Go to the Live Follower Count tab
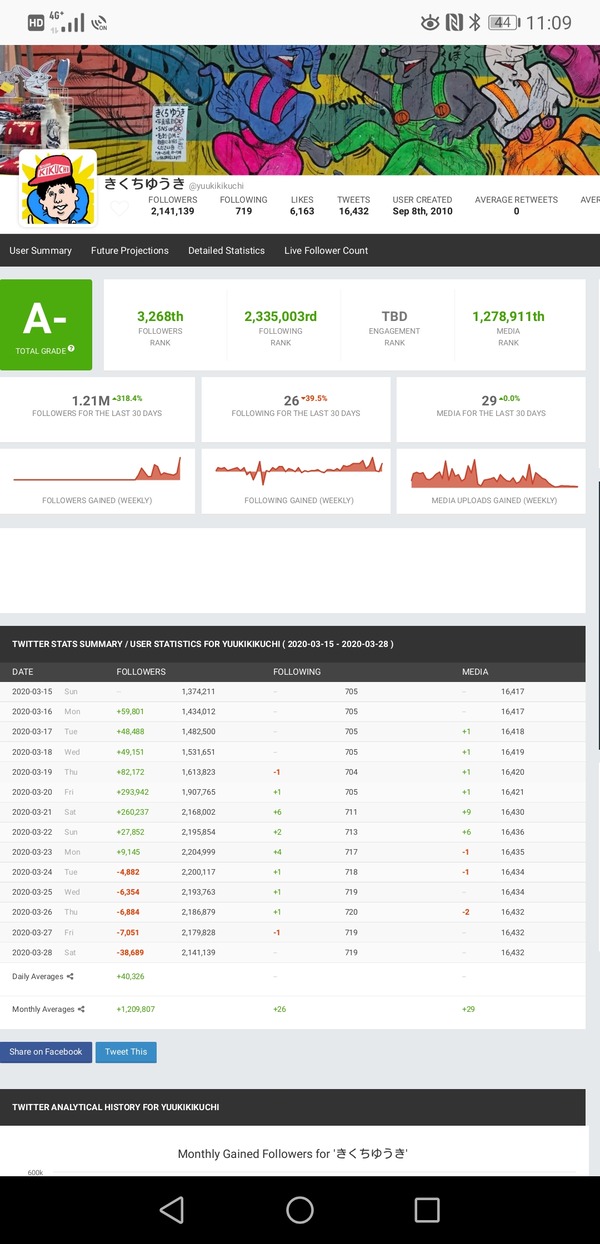This screenshot has height=1244, width=600. coord(326,250)
